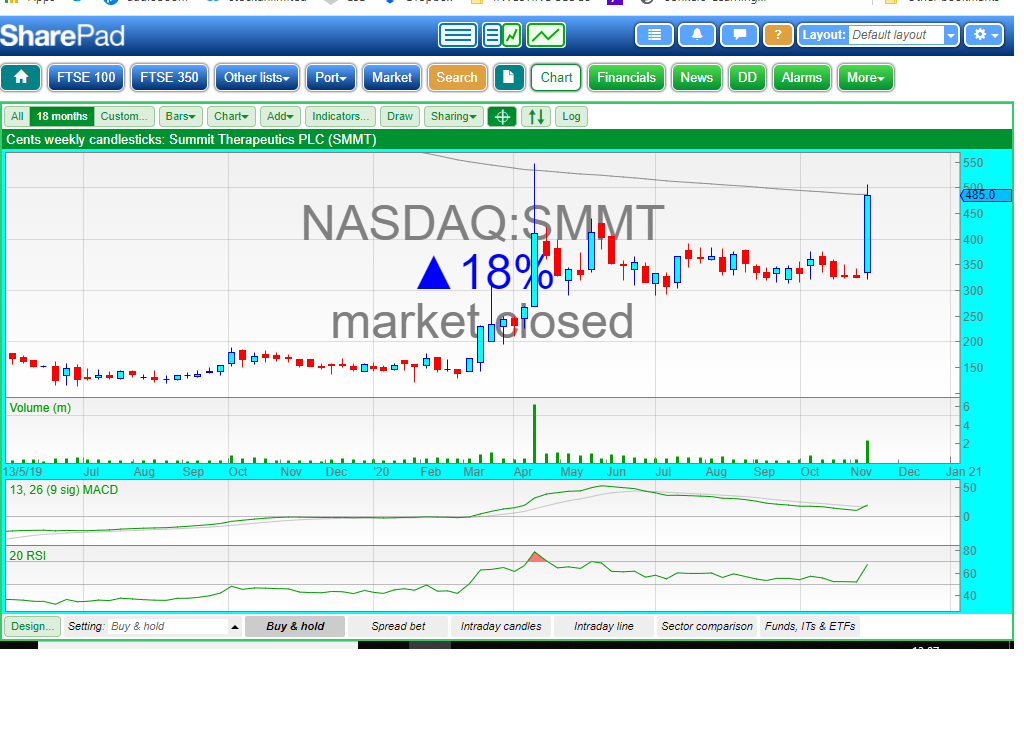Image resolution: width=1024 pixels, height=736 pixels.
Task: Expand the Bars dropdown
Action: (x=180, y=116)
